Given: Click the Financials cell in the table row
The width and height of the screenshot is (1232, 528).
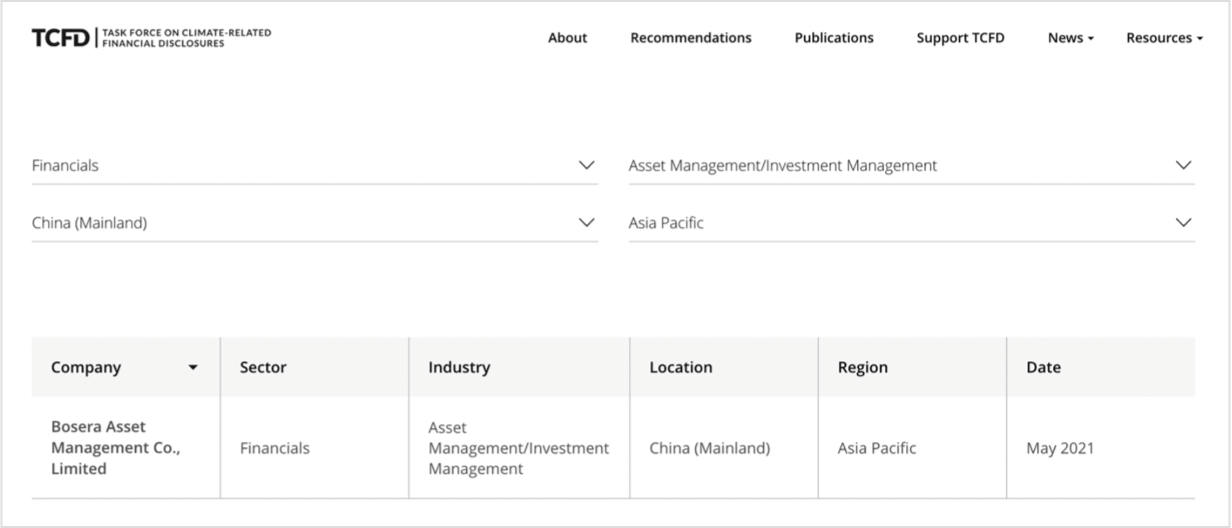Looking at the screenshot, I should (x=314, y=448).
